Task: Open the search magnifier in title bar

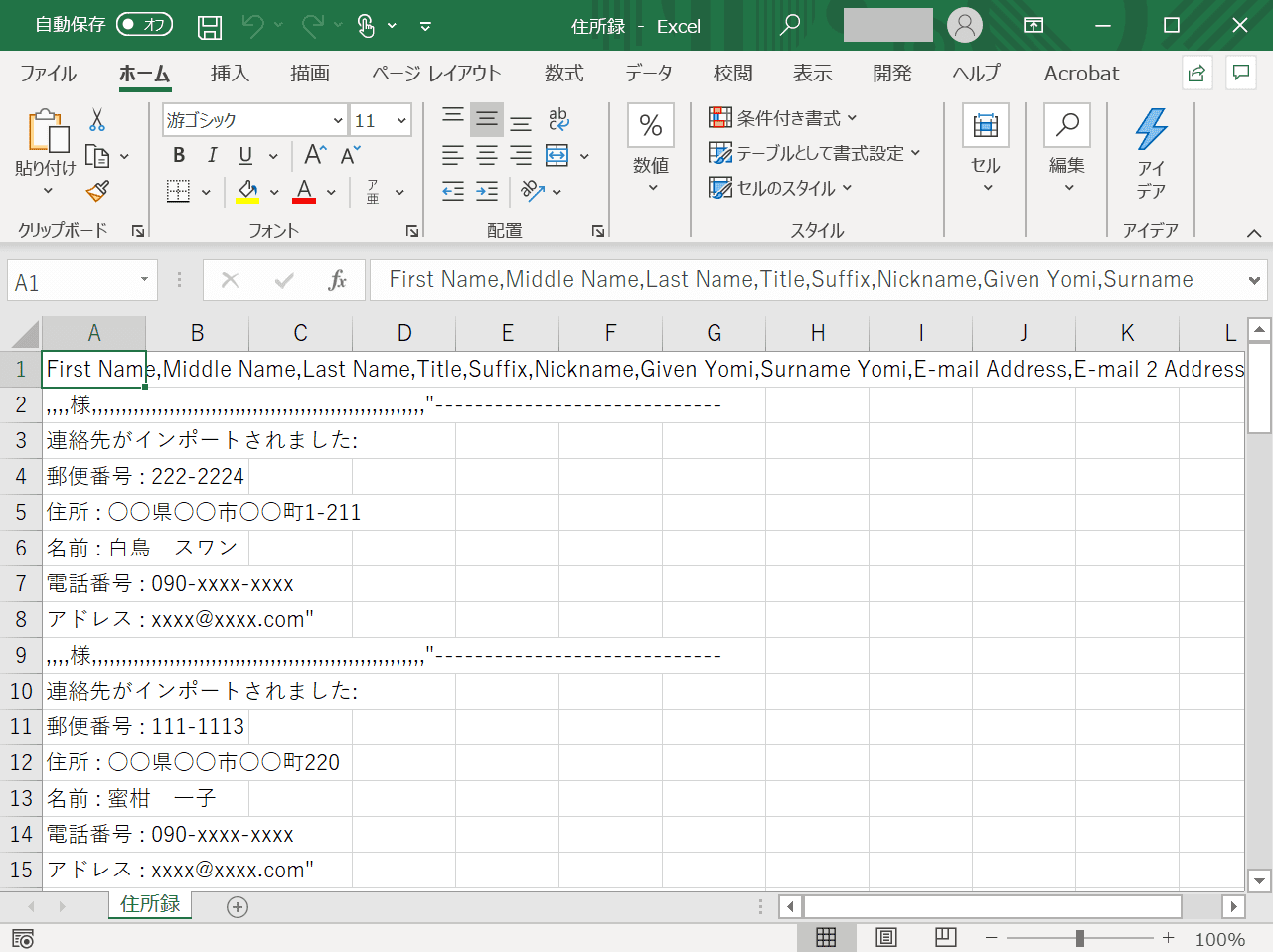Action: point(790,25)
